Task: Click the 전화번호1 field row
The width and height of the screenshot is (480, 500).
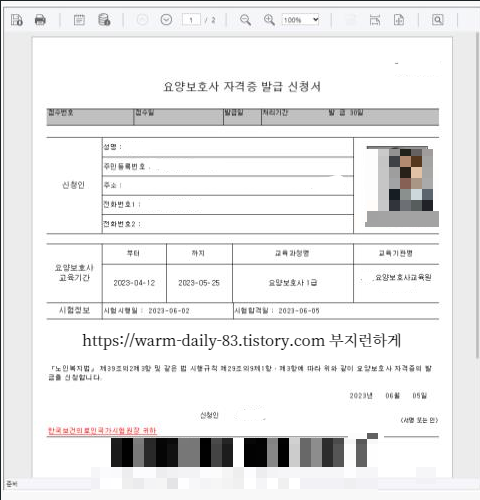Action: (x=228, y=205)
